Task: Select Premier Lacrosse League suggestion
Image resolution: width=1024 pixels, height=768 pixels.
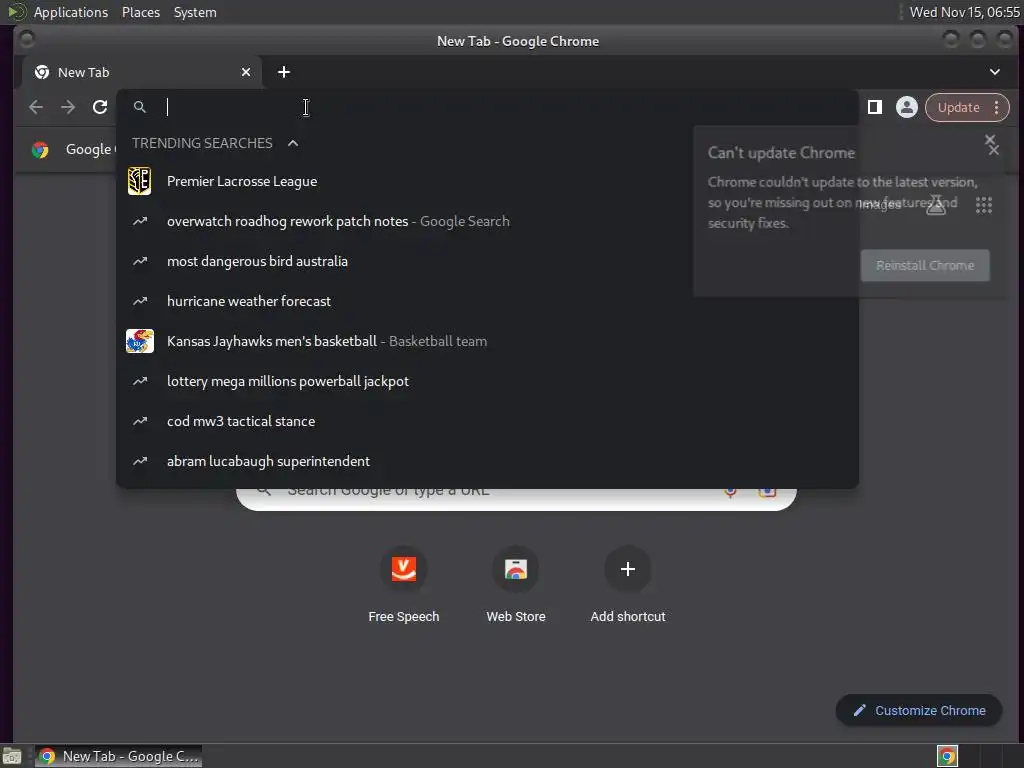Action: [x=487, y=181]
